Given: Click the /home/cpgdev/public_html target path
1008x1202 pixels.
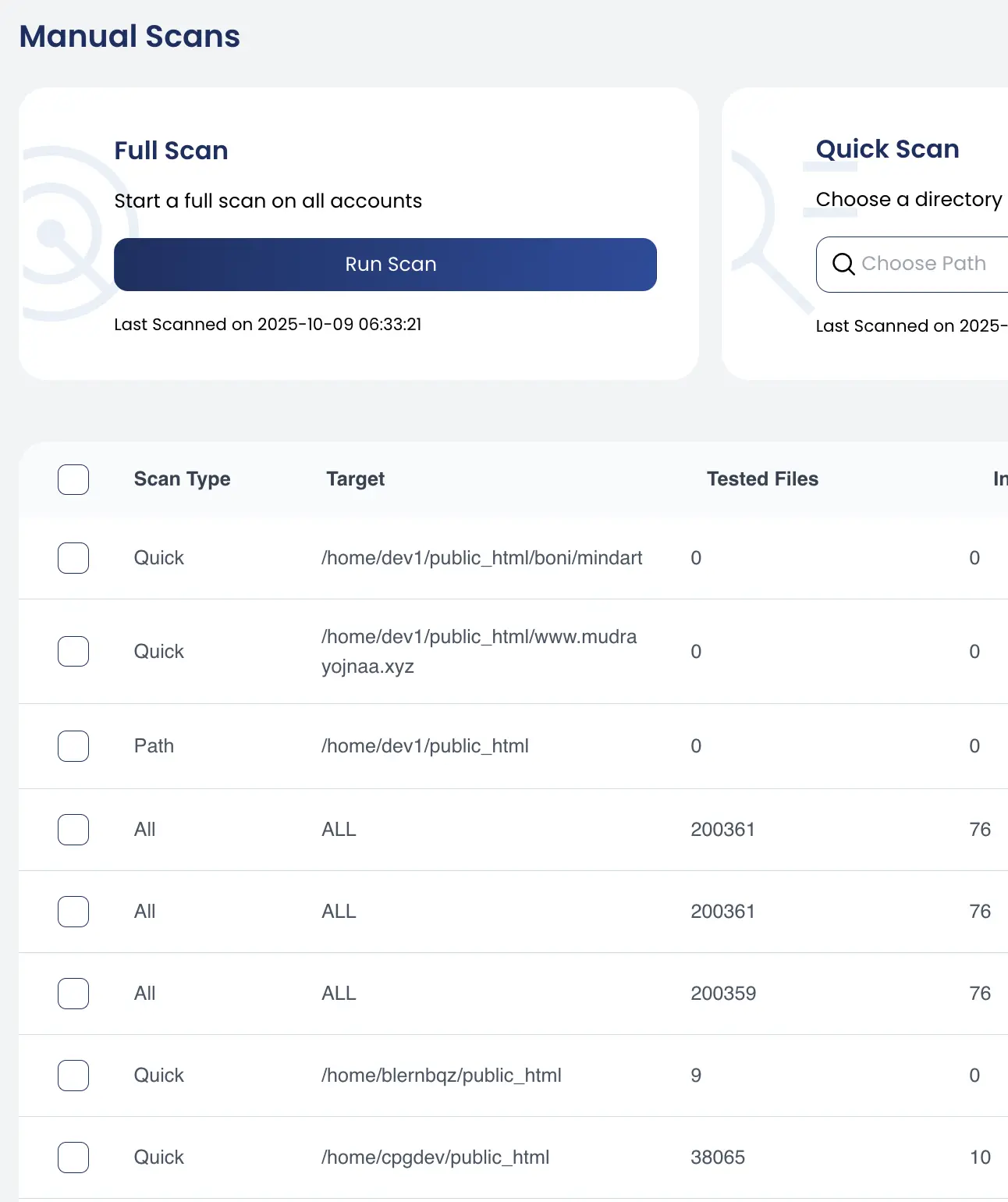Looking at the screenshot, I should click(435, 1158).
